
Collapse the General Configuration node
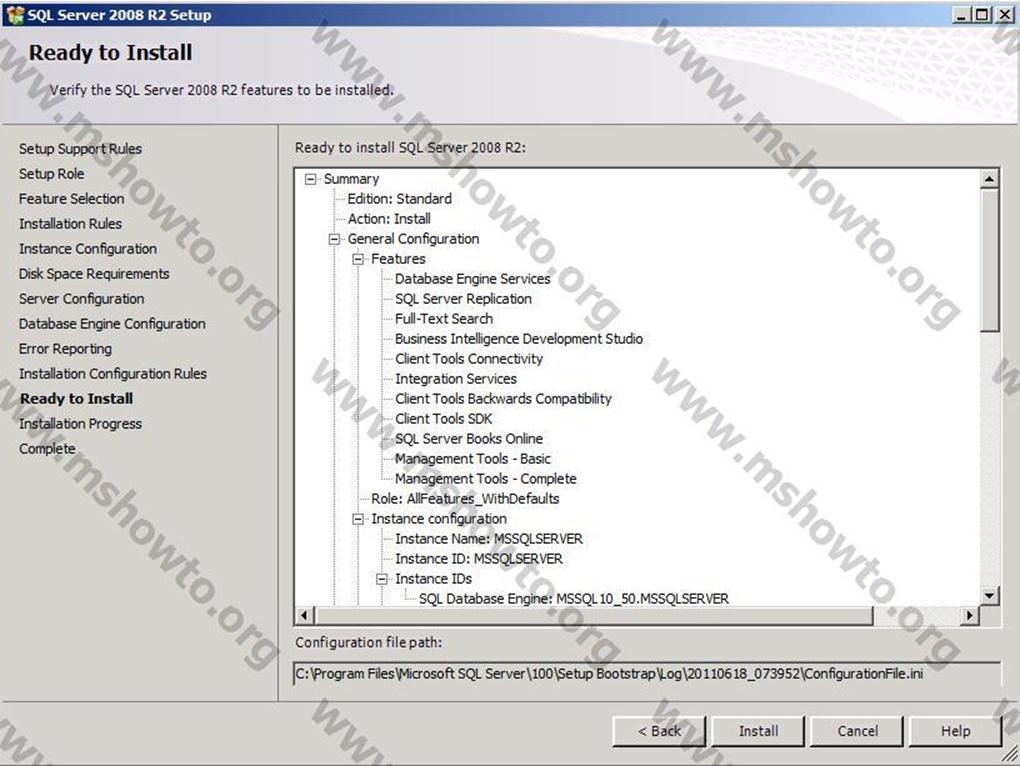click(334, 239)
